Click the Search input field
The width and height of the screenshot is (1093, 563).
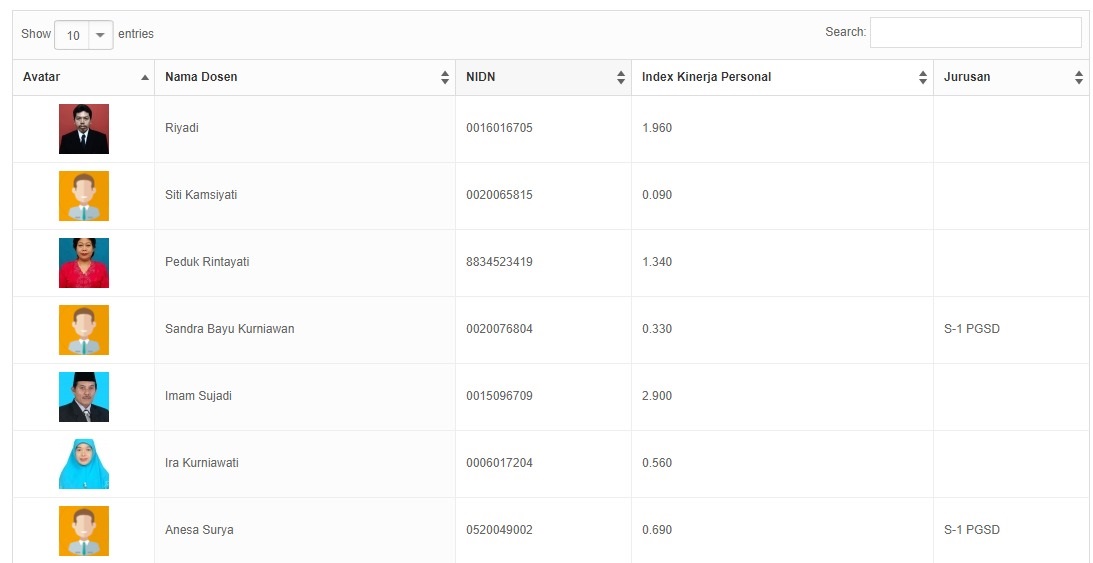975,32
